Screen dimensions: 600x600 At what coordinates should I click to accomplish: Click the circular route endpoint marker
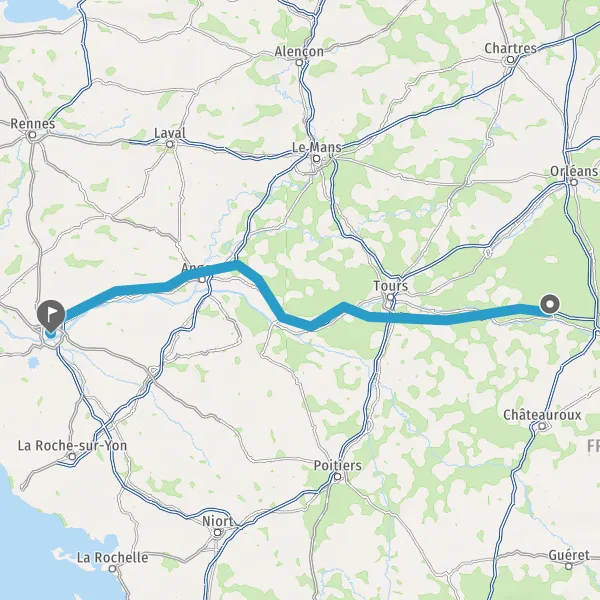(550, 305)
